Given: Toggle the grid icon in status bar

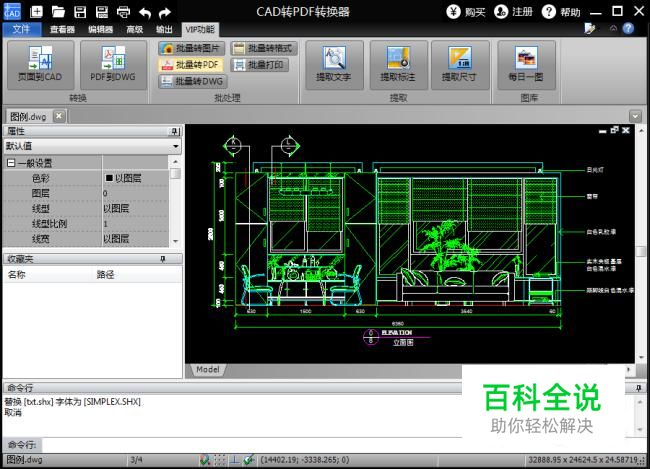Looking at the screenshot, I should (x=219, y=460).
